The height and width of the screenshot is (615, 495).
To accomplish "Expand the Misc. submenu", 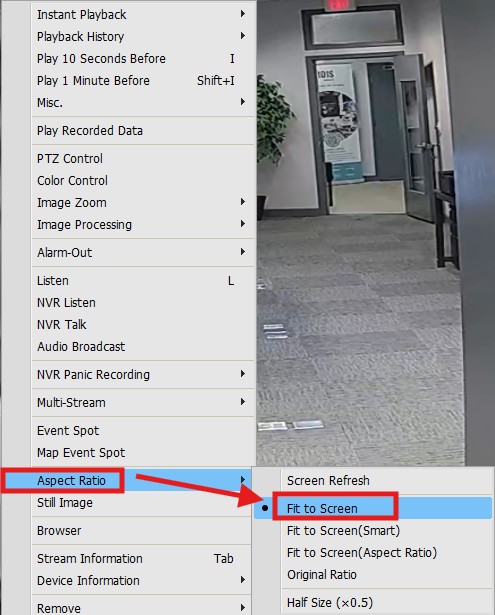I will pyautogui.click(x=143, y=102).
